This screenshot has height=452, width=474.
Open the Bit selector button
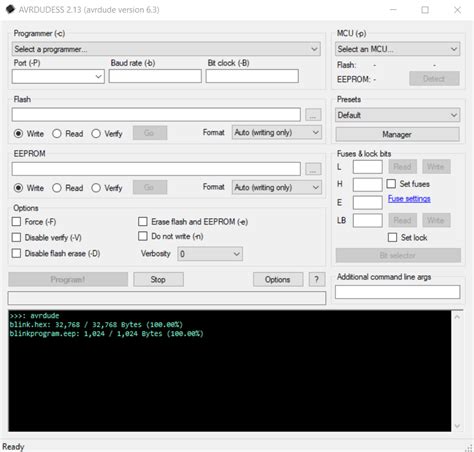pos(398,255)
